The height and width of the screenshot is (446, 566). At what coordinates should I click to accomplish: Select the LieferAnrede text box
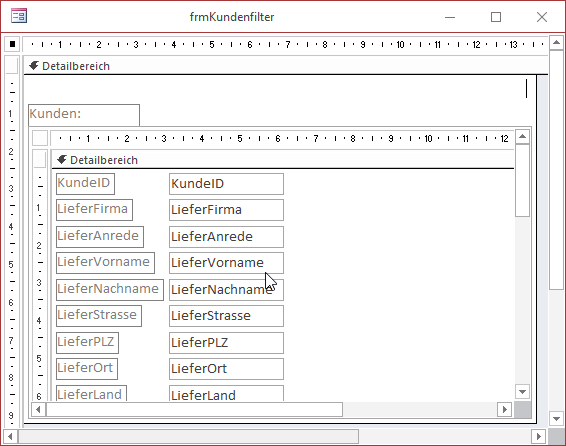(226, 237)
